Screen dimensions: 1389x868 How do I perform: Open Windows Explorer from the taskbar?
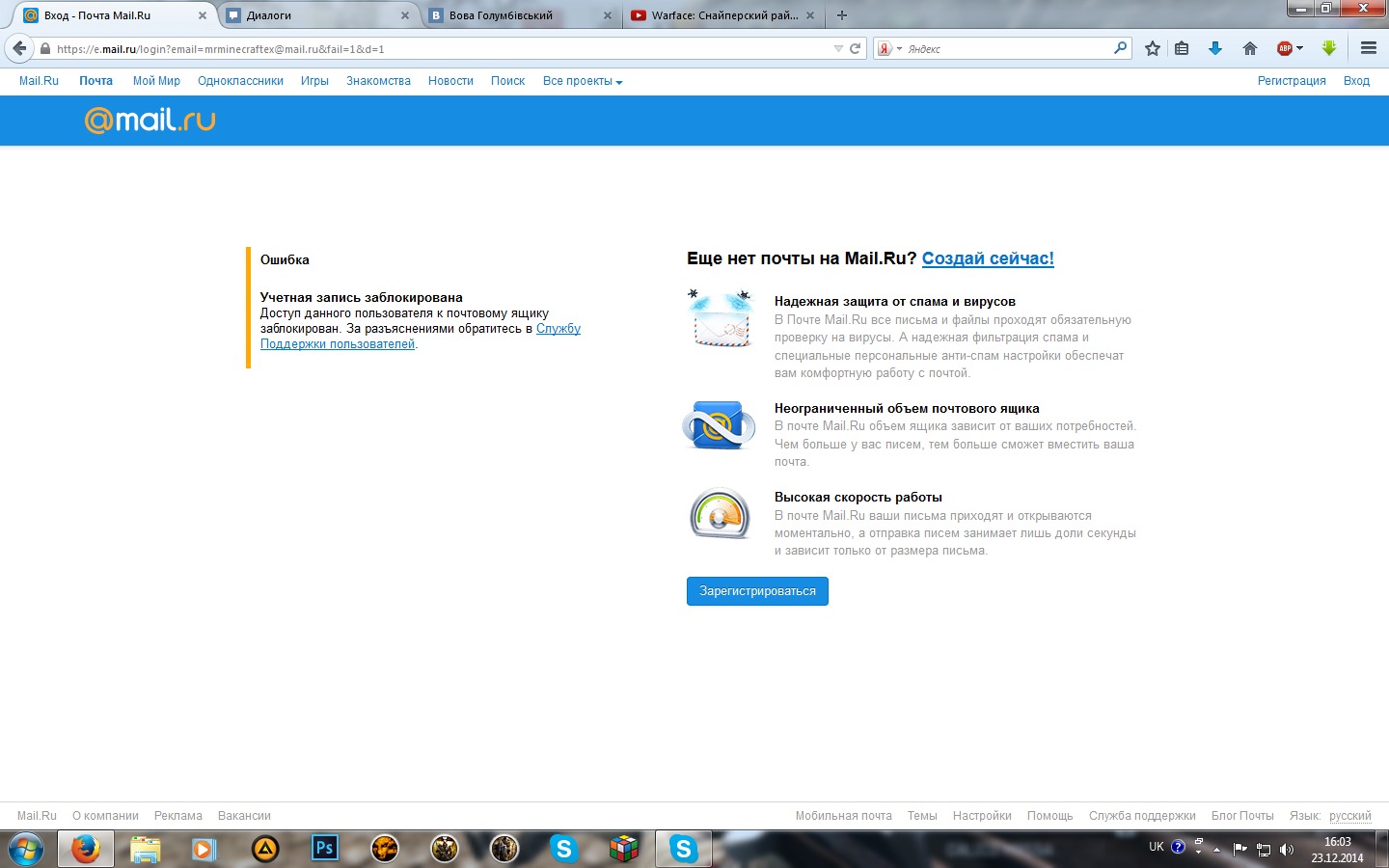point(145,849)
